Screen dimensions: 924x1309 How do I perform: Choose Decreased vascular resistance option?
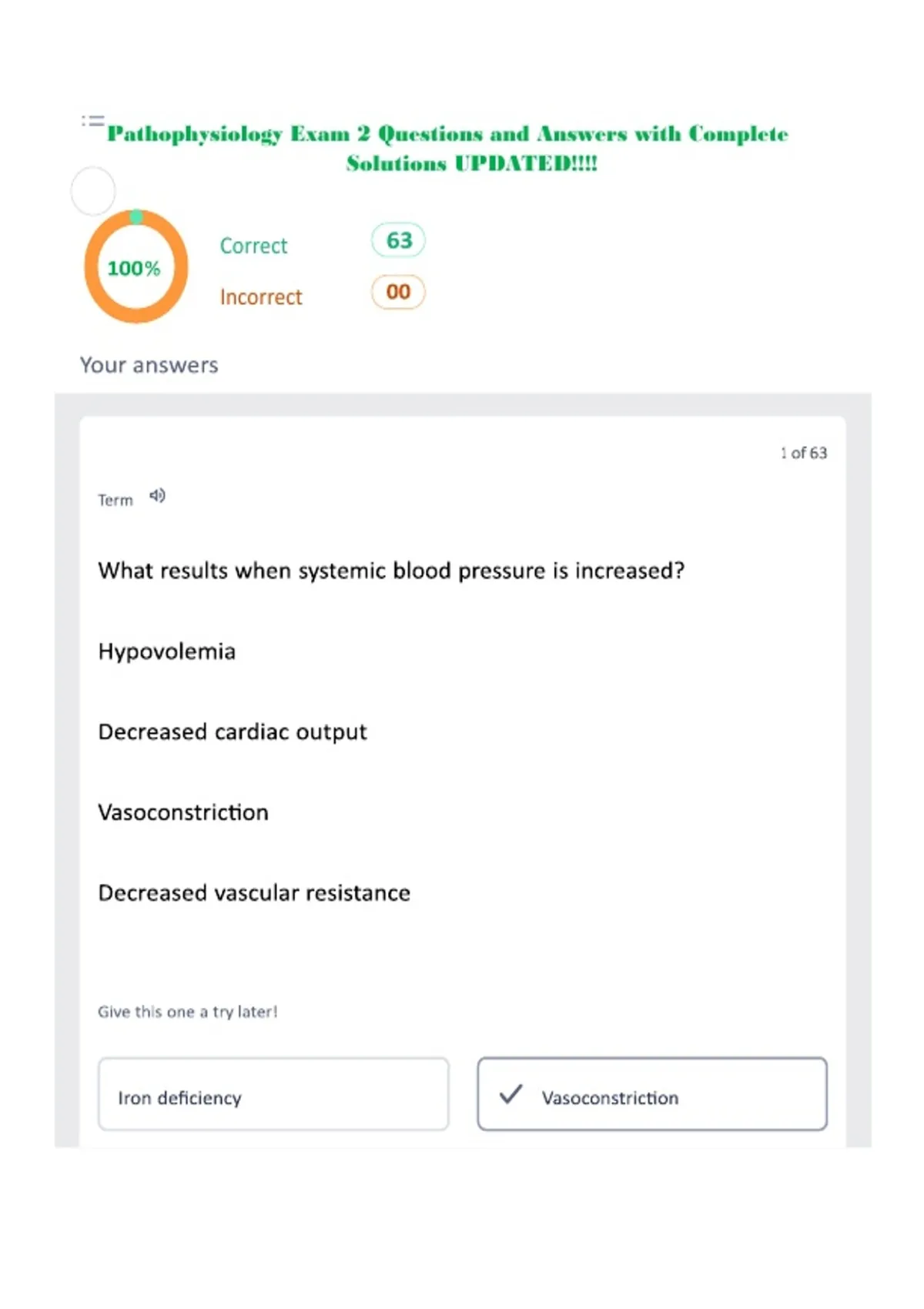tap(254, 892)
